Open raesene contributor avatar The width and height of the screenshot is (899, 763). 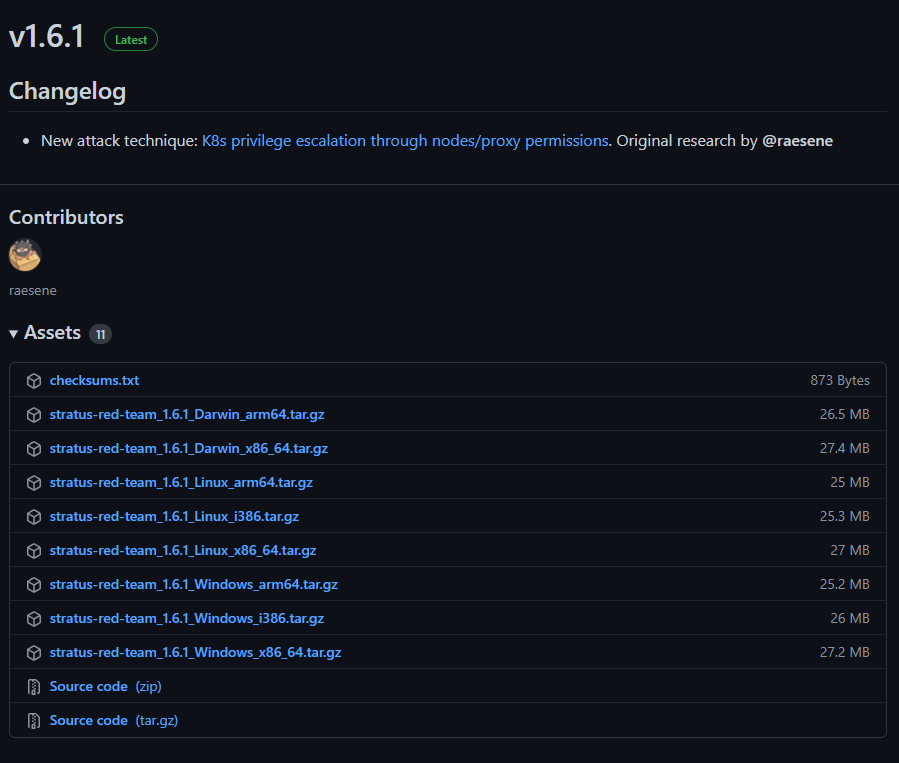tap(25, 255)
